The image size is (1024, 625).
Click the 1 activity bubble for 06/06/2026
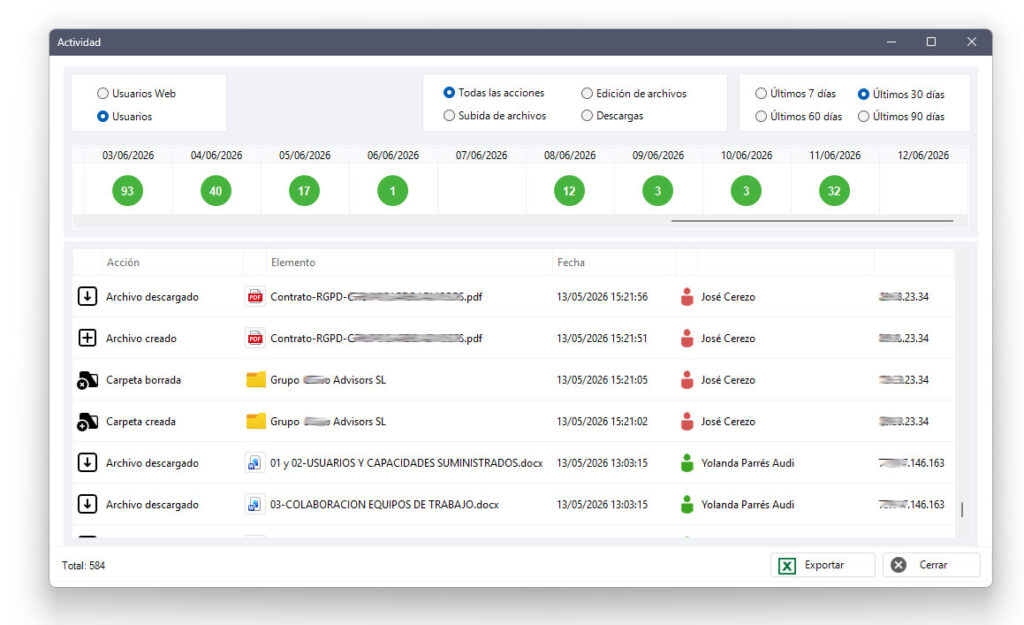(392, 191)
